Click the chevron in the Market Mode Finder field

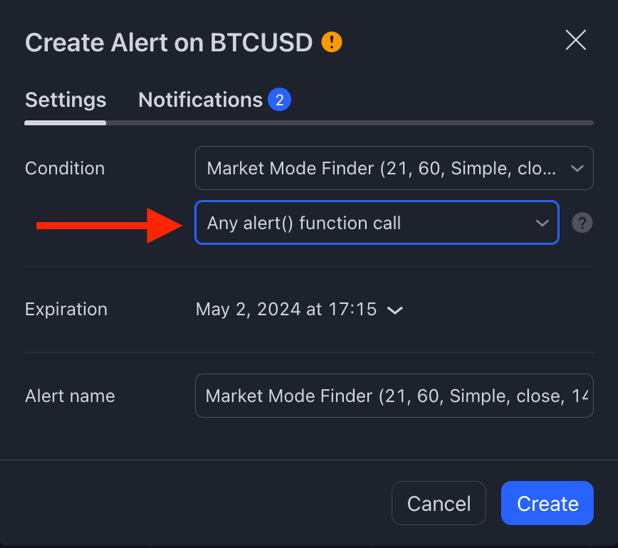pyautogui.click(x=577, y=169)
